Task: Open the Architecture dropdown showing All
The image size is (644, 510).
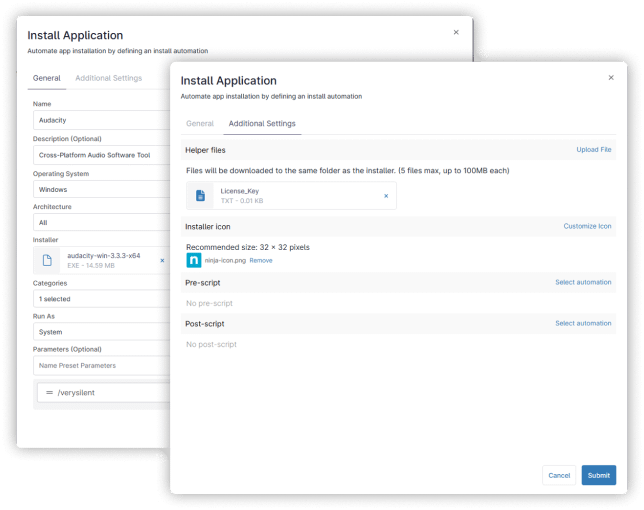Action: (101, 222)
